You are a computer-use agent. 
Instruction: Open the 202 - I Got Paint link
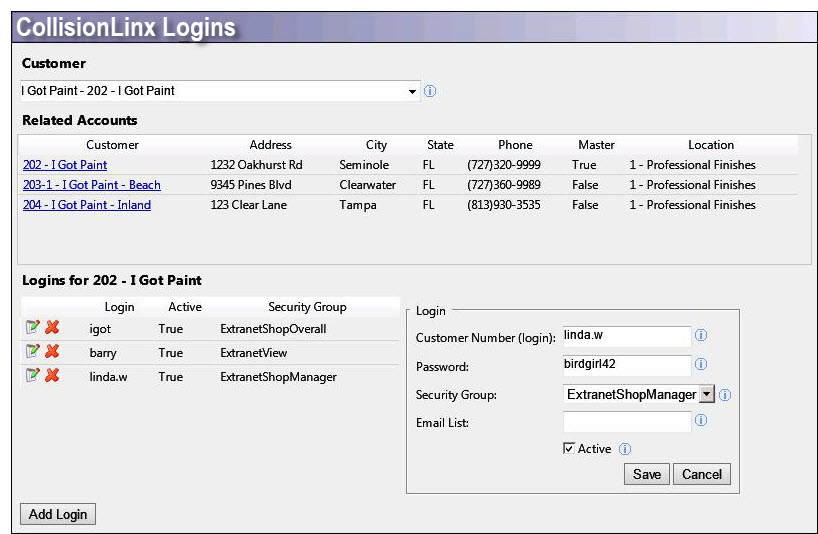[x=65, y=165]
